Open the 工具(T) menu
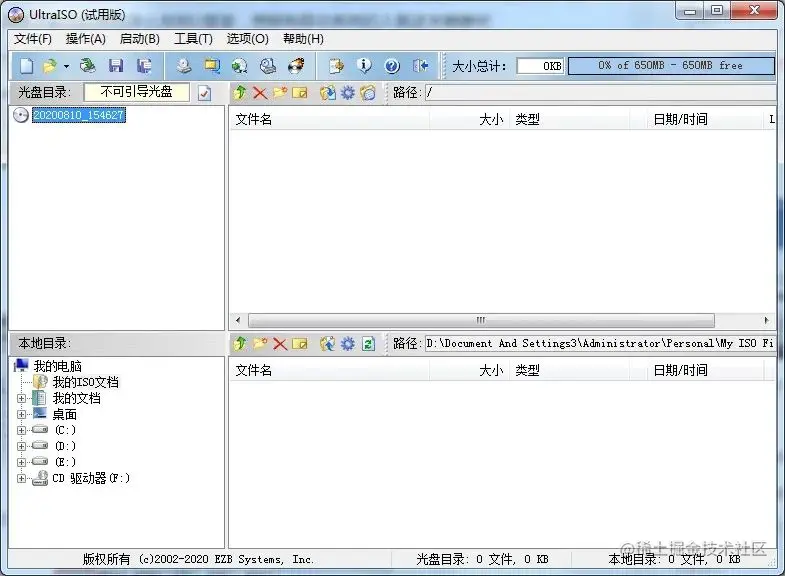The width and height of the screenshot is (785, 576). (193, 39)
